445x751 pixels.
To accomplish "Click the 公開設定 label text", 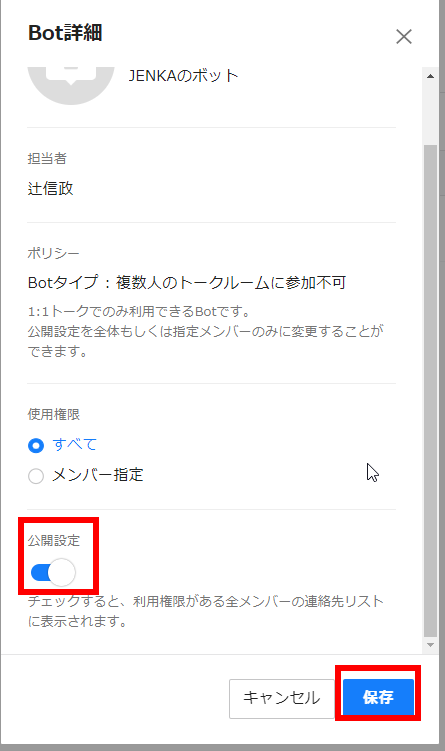I will click(x=54, y=540).
